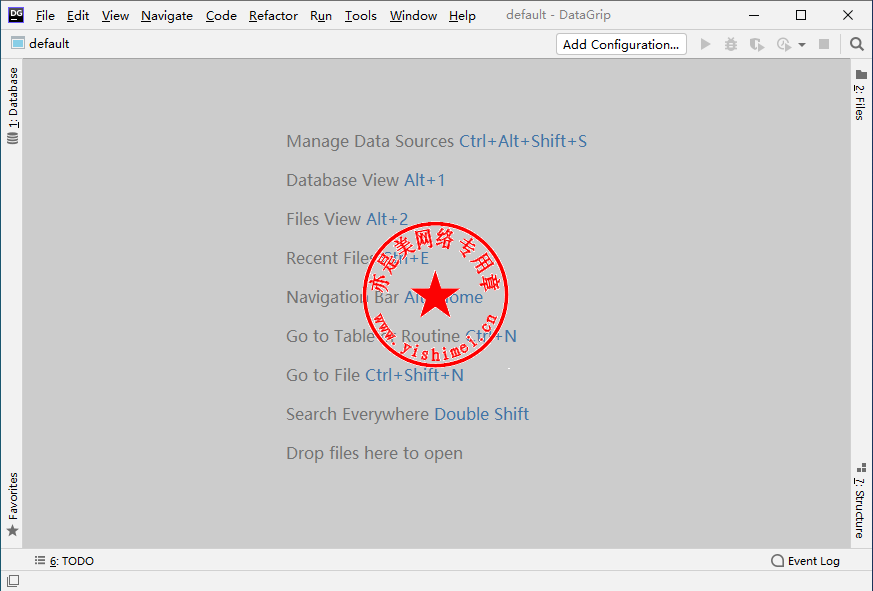The width and height of the screenshot is (873, 591).
Task: Open the Edit menu
Action: coord(78,16)
